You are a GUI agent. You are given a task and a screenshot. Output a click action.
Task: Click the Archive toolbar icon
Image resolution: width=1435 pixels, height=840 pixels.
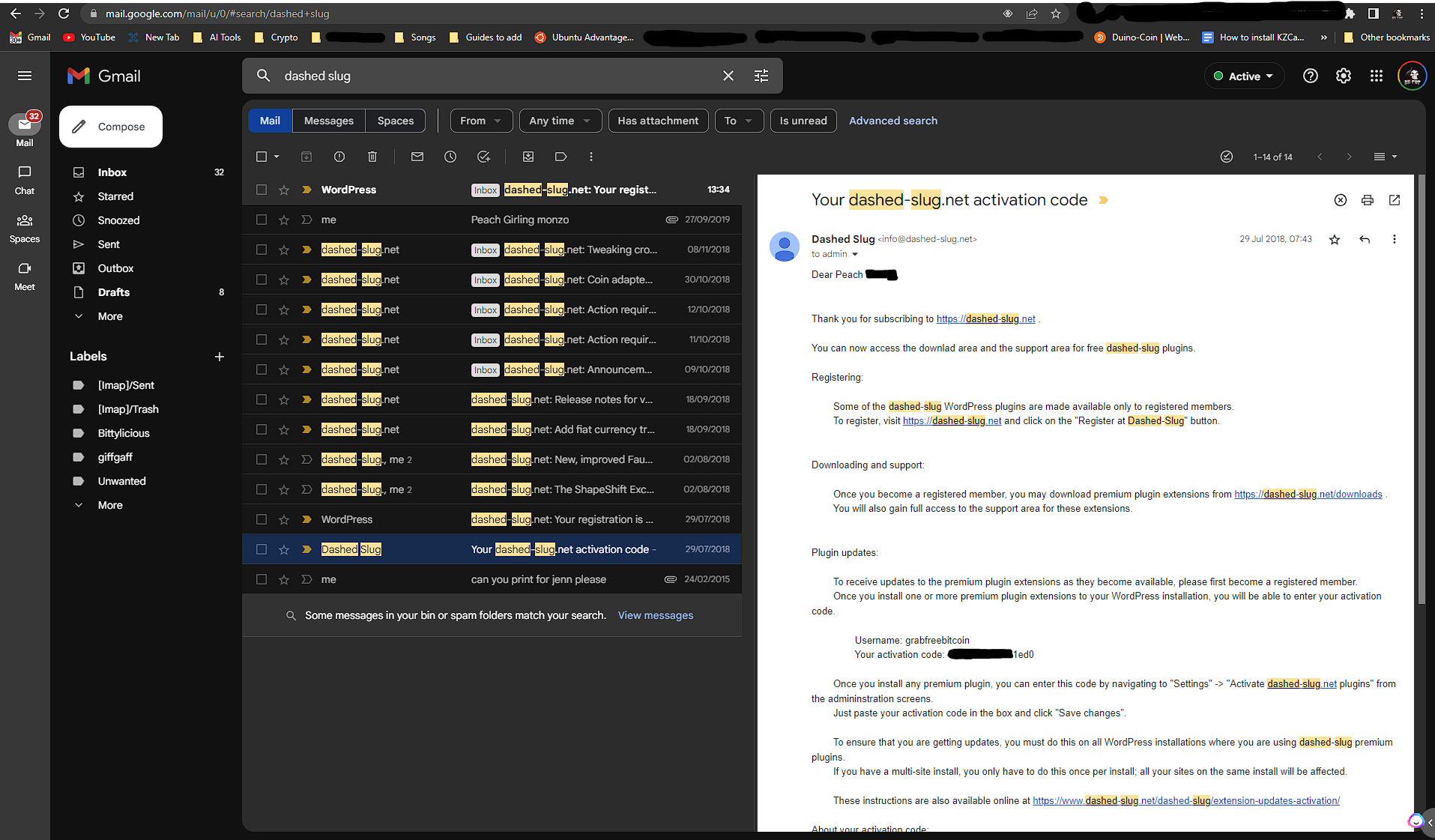306,157
